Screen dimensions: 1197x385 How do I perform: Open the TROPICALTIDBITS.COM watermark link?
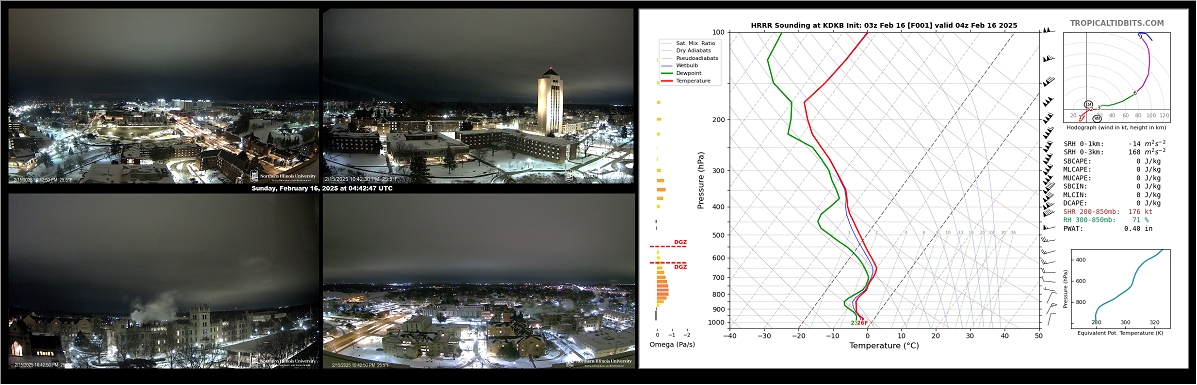tap(1117, 24)
